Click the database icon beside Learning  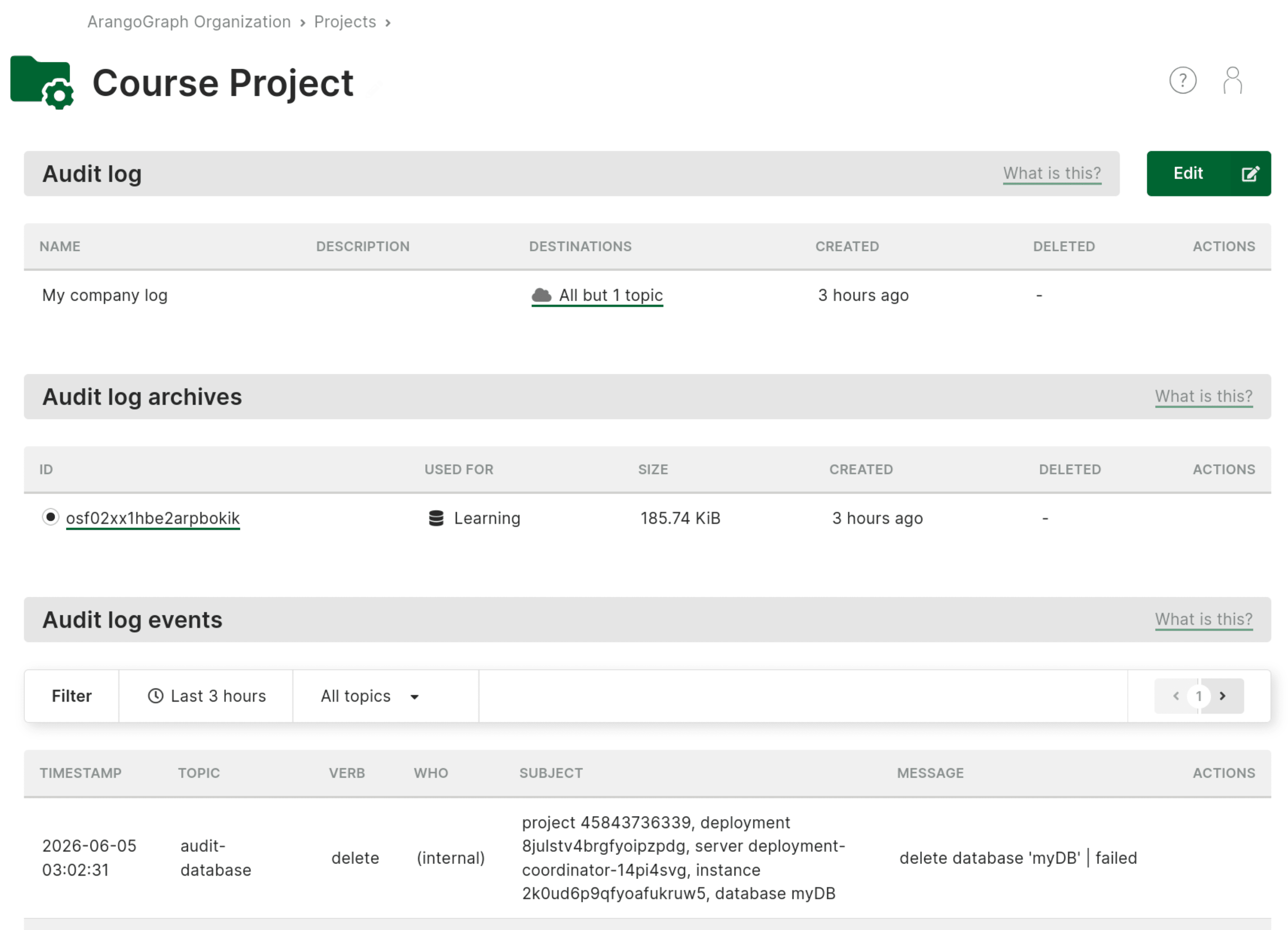[436, 518]
